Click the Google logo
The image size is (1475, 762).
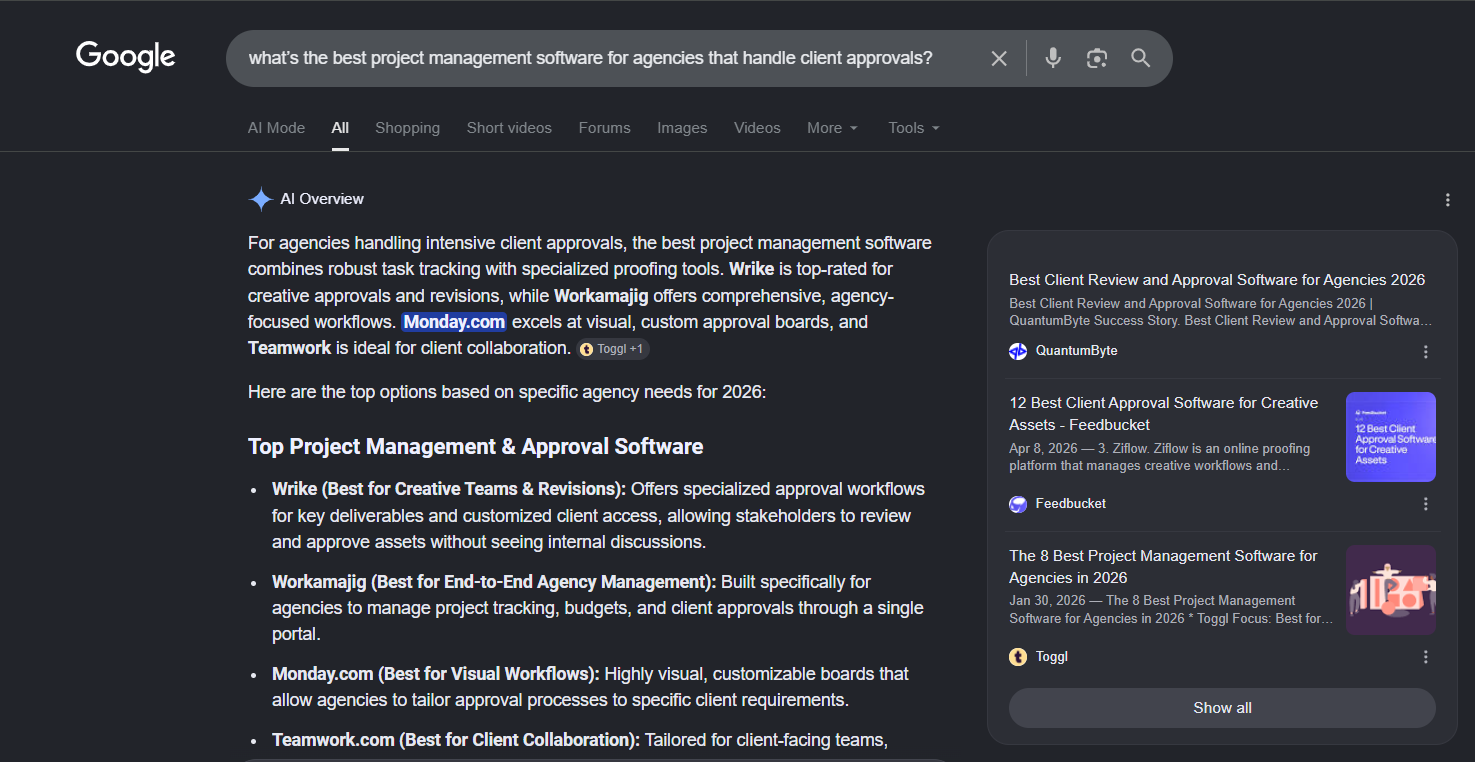click(126, 57)
